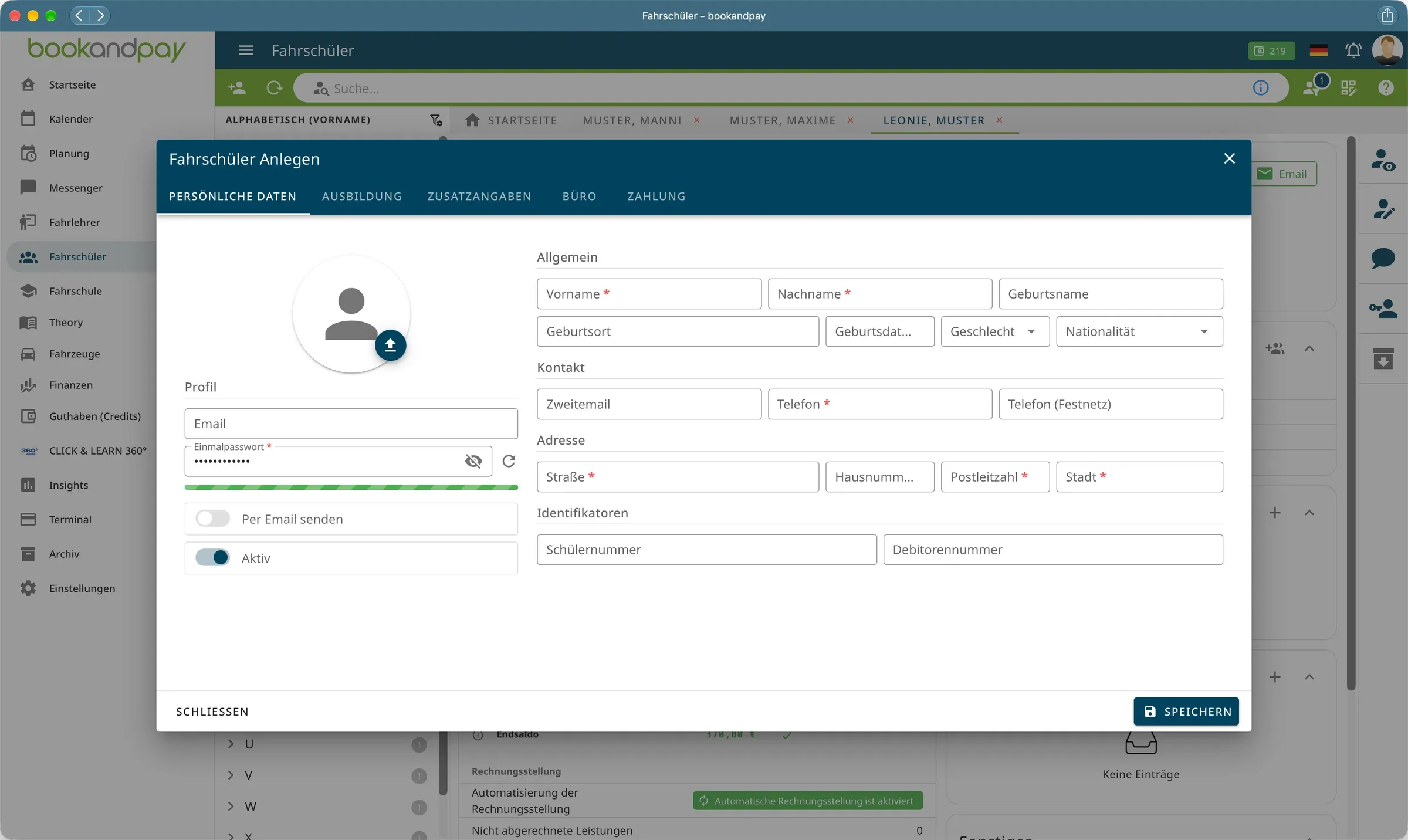This screenshot has width=1408, height=840.
Task: Enable Per Email senden switch
Action: [x=212, y=519]
